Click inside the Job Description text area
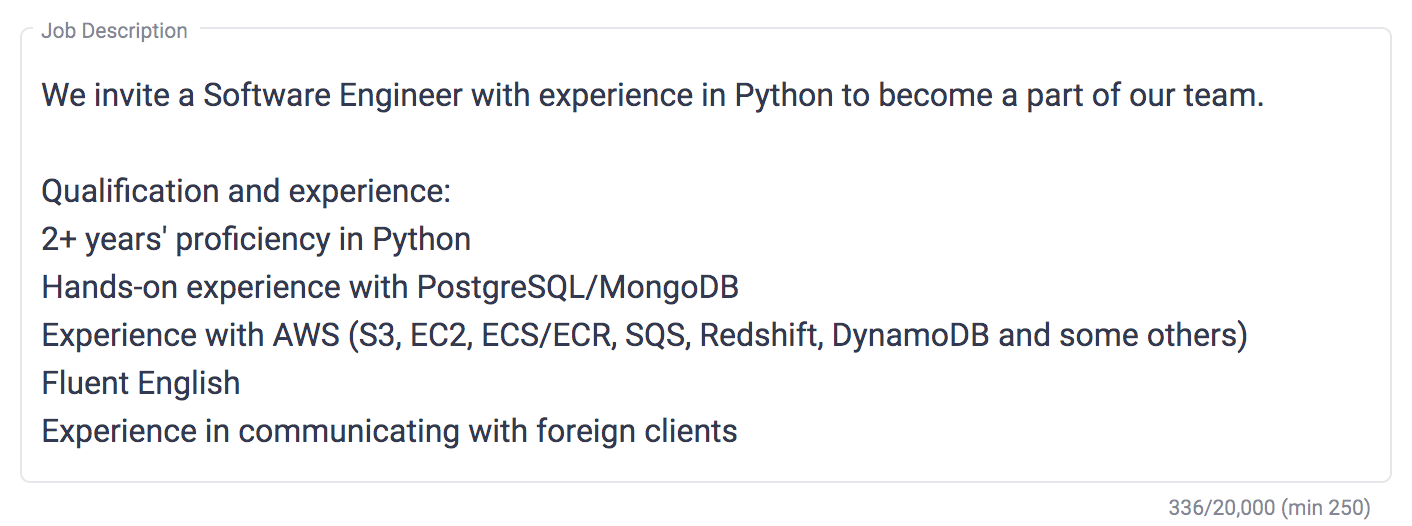The image size is (1412, 526). pyautogui.click(x=705, y=255)
